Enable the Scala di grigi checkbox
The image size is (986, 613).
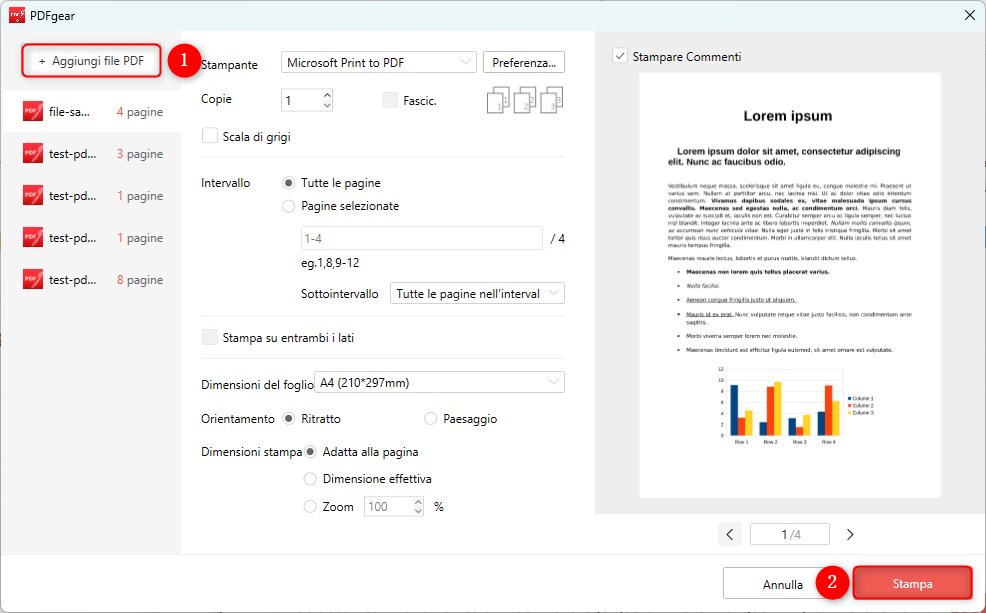(x=210, y=135)
